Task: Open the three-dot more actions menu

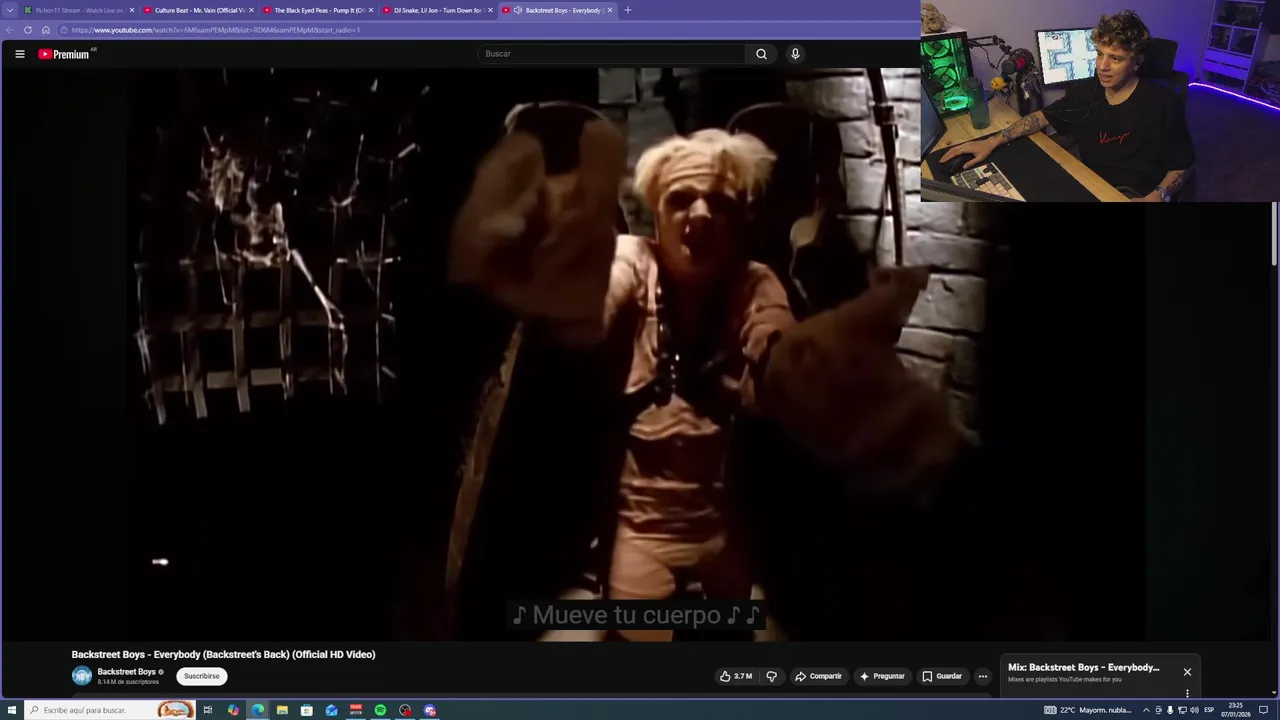Action: pos(983,676)
